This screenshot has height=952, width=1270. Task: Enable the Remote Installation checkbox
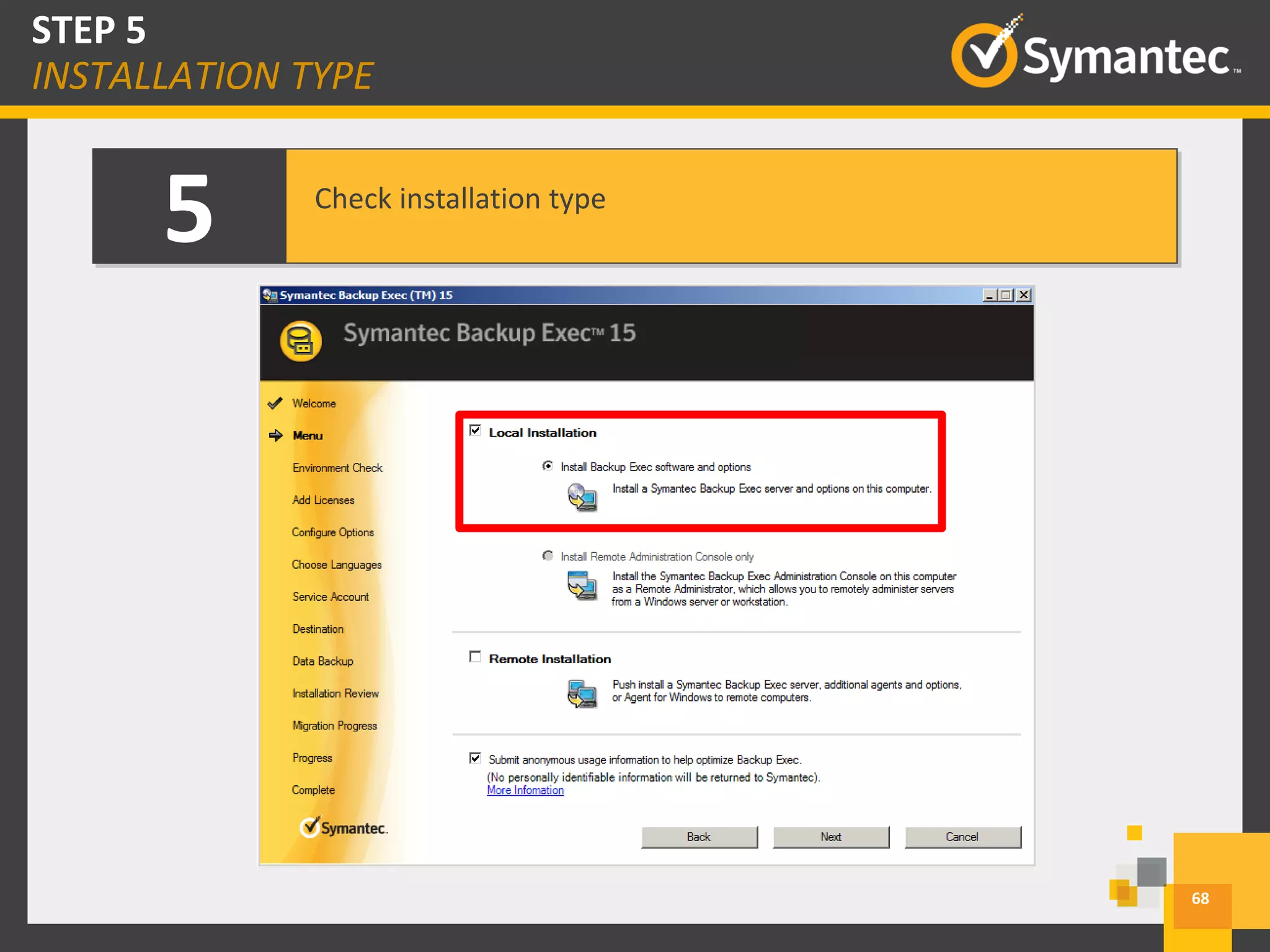coord(475,656)
